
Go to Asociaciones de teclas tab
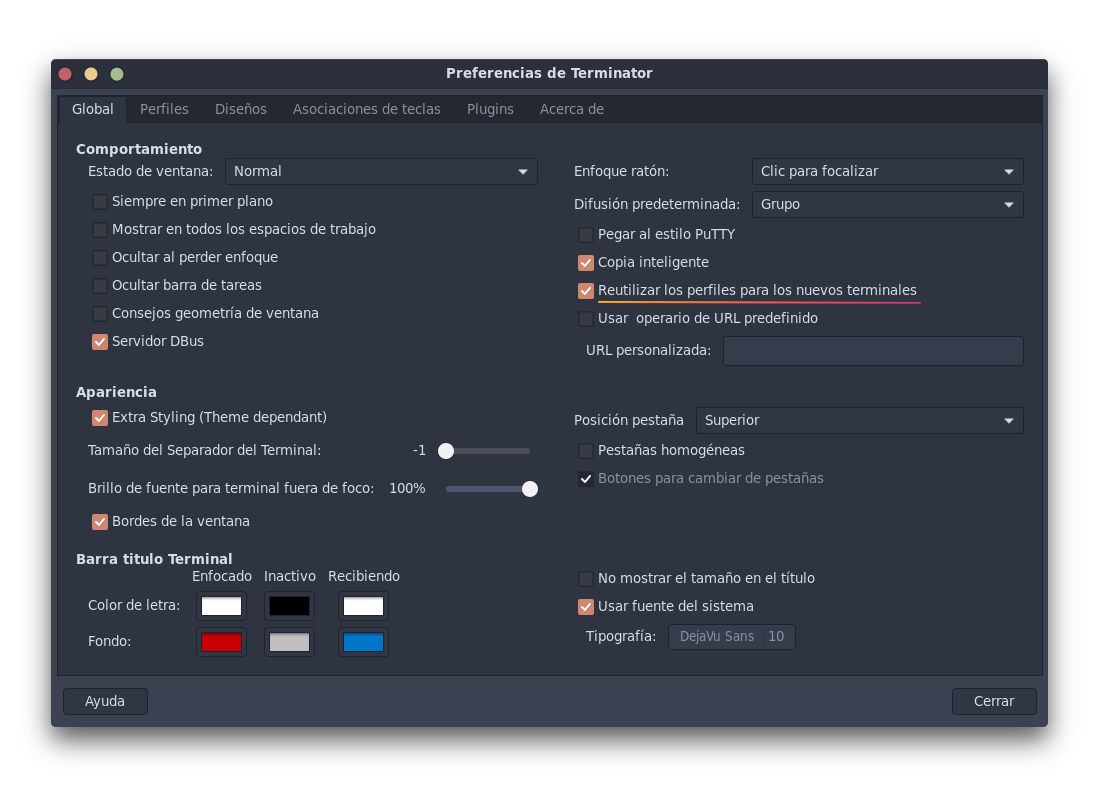click(366, 109)
